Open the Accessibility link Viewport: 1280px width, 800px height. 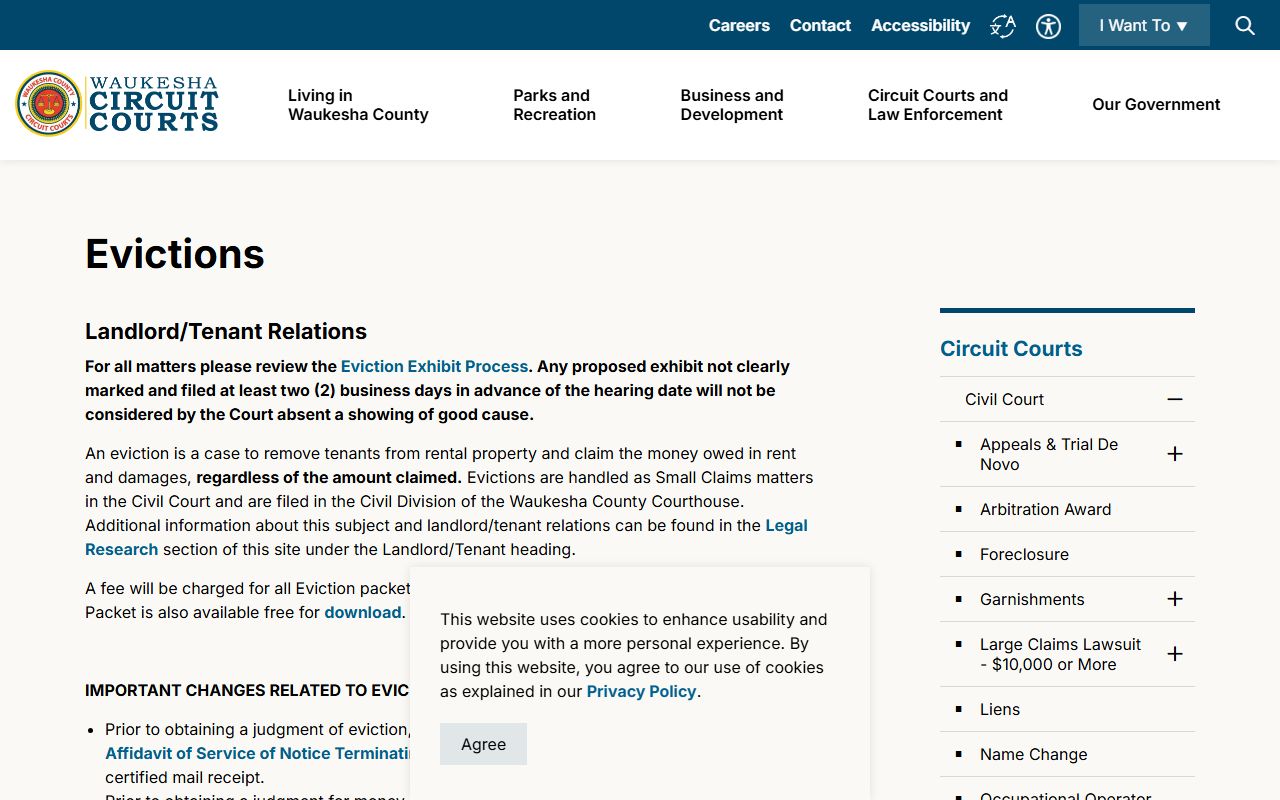[920, 26]
